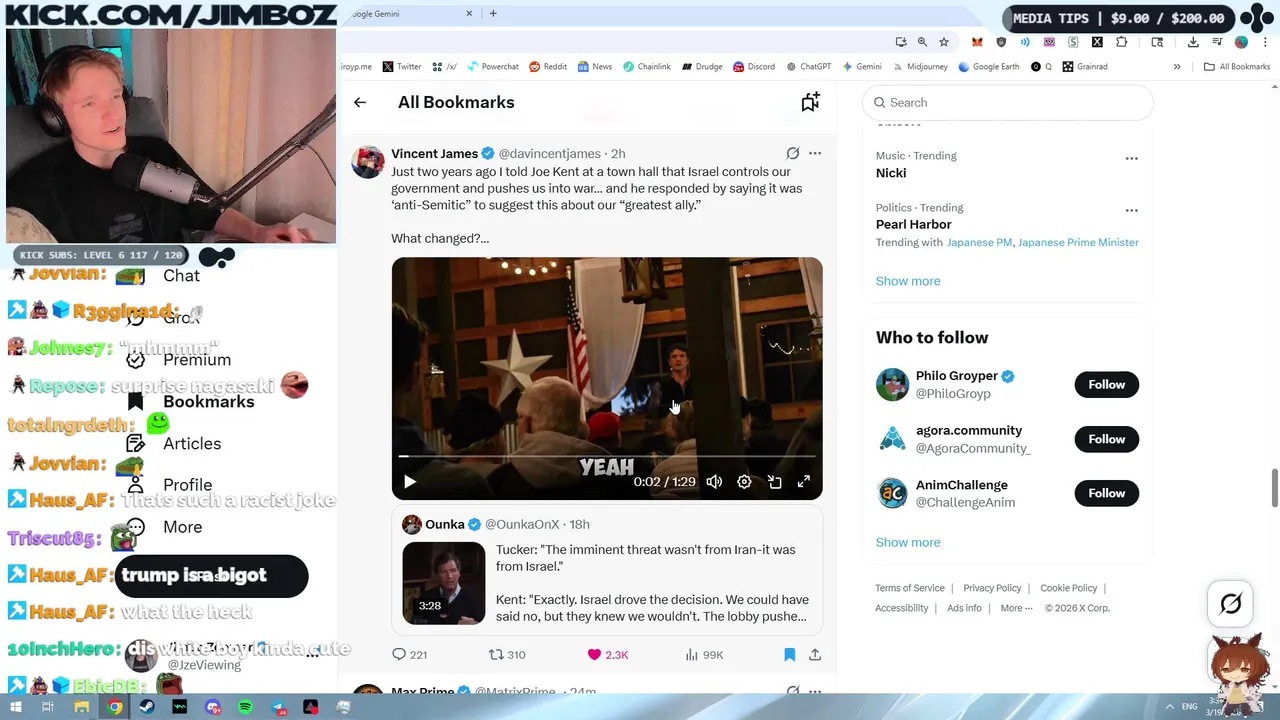The image size is (1280, 720).
Task: Open more options for Nicki trend
Action: [1131, 158]
